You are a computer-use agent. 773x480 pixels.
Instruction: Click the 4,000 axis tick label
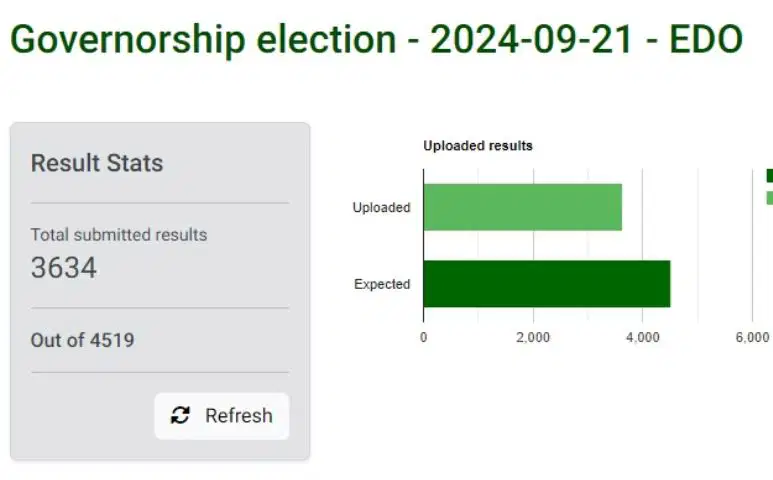[642, 338]
